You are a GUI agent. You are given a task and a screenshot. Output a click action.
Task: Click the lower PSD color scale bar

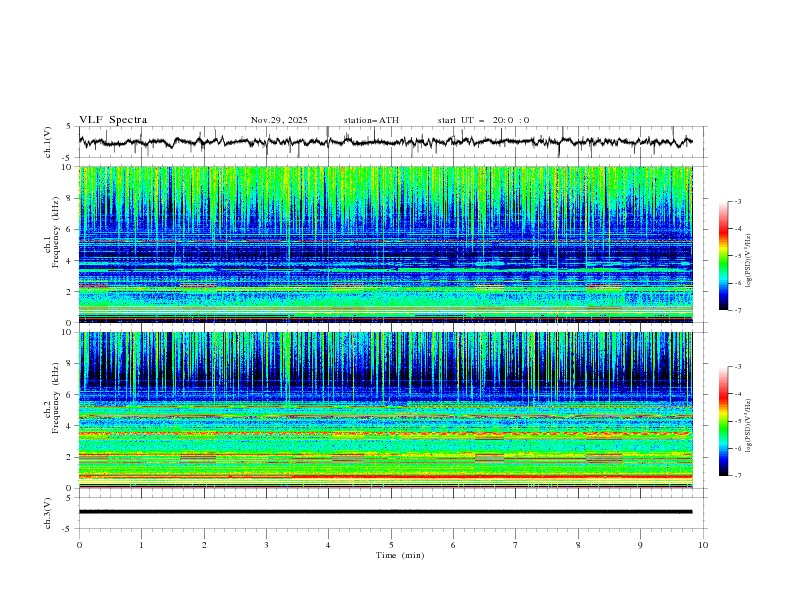coord(724,421)
